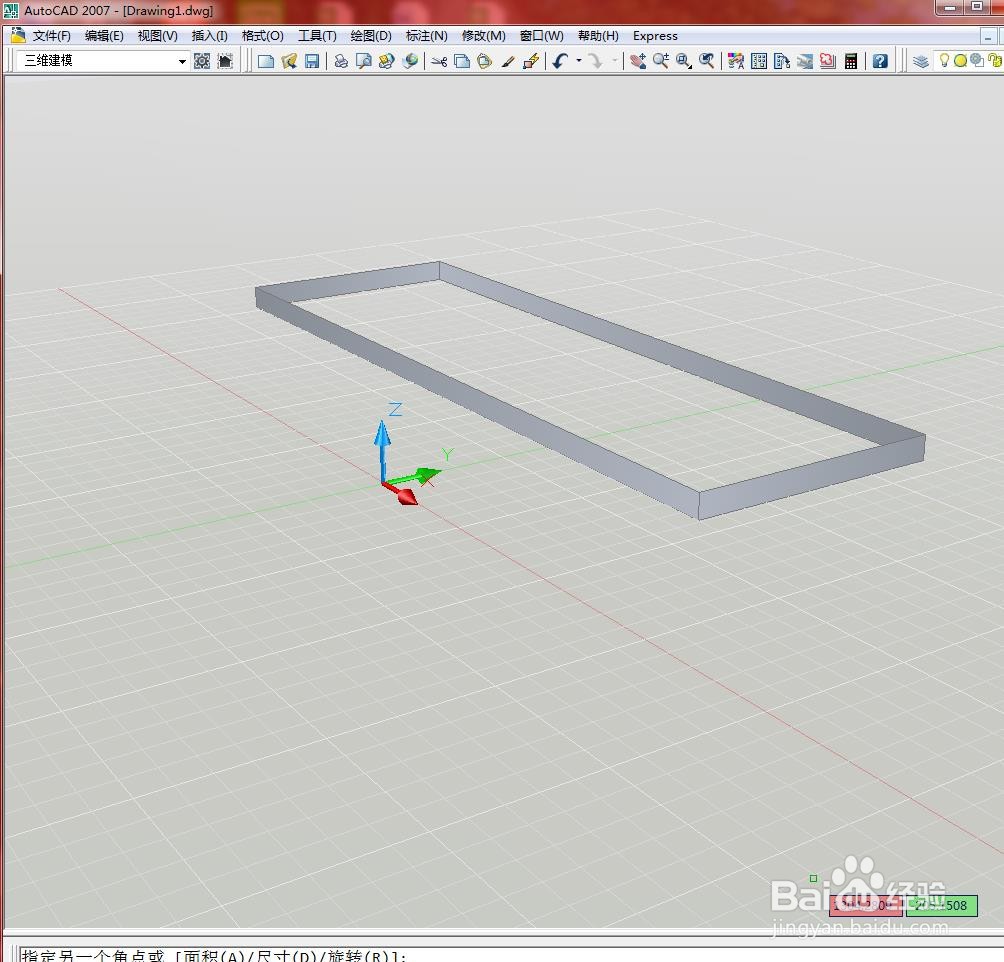
Task: Open the DesignCenter icon
Action: pos(759,61)
